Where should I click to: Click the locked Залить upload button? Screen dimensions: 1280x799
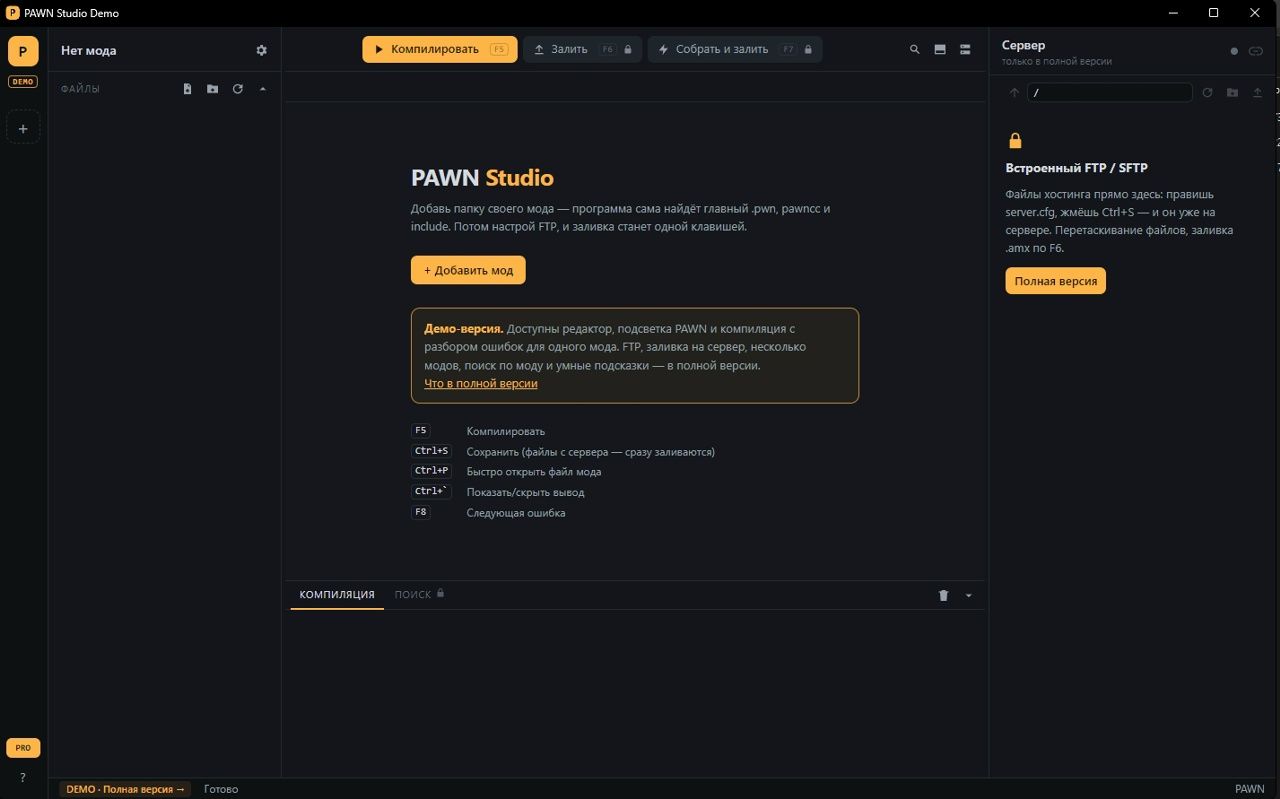[x=582, y=49]
